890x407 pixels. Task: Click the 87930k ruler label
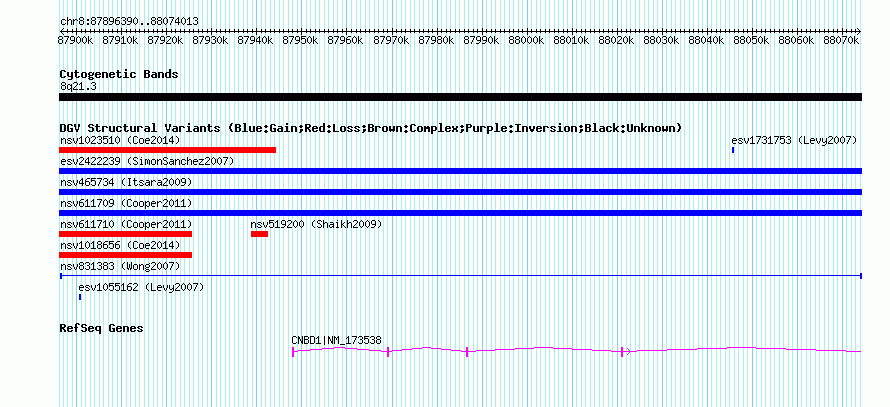coord(211,41)
